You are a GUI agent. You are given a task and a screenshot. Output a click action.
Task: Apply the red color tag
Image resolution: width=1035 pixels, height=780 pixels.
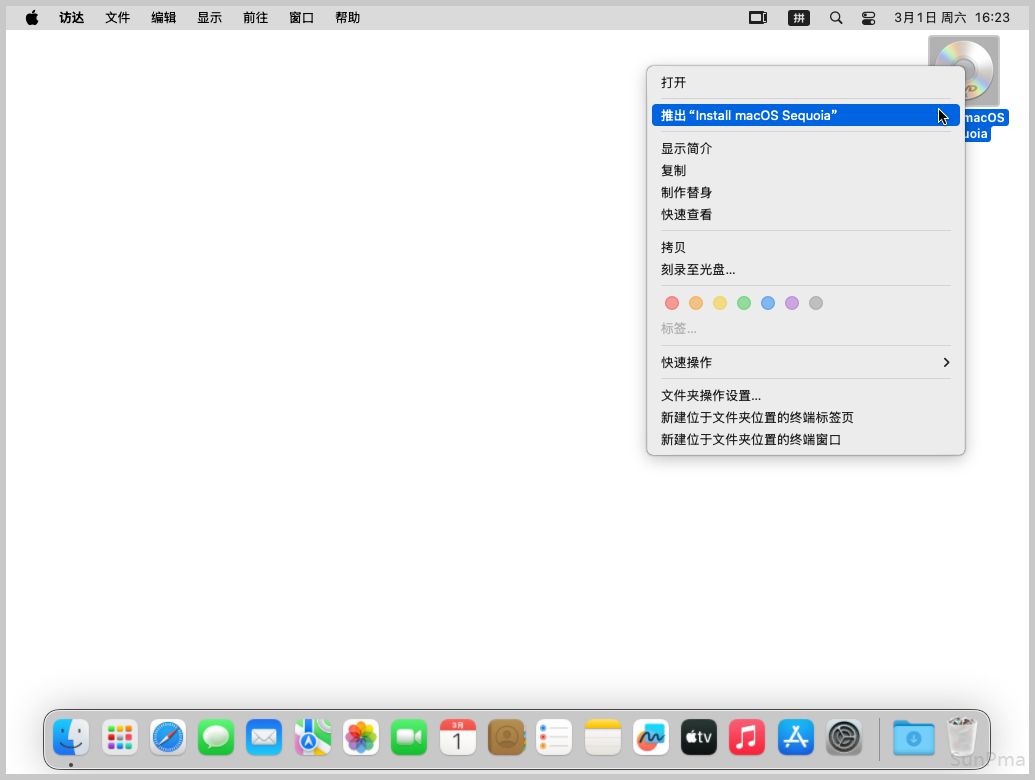672,303
